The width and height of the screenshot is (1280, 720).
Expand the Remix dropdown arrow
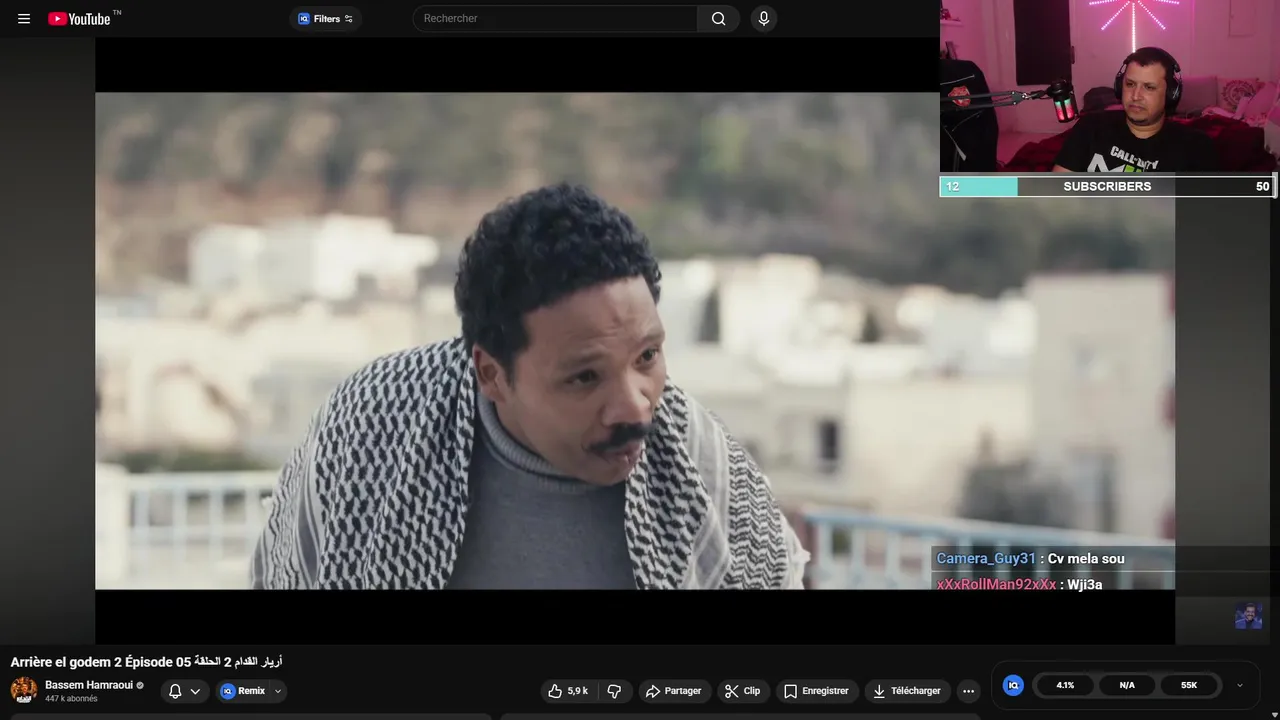tap(278, 691)
